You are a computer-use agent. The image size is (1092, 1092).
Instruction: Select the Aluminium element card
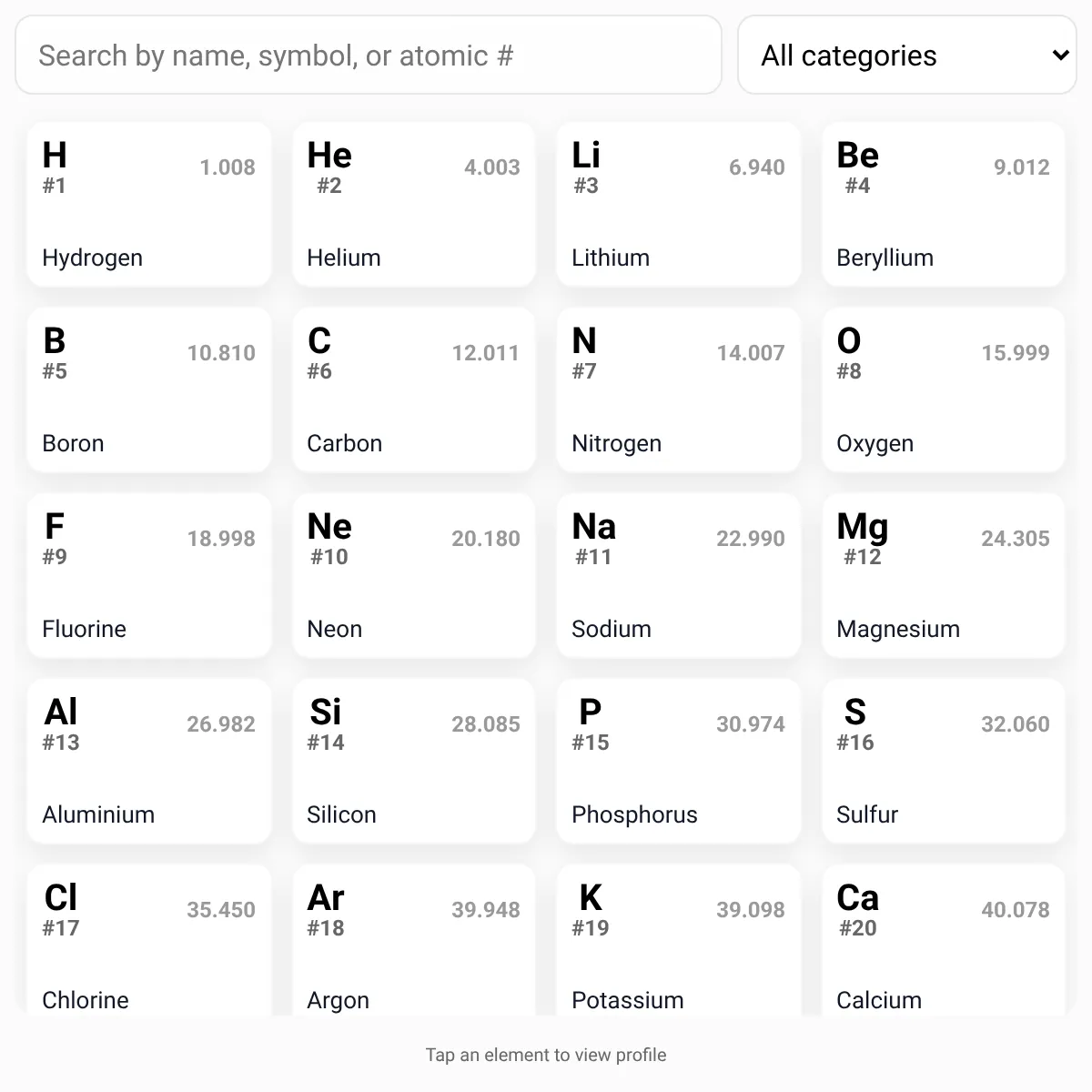click(149, 762)
